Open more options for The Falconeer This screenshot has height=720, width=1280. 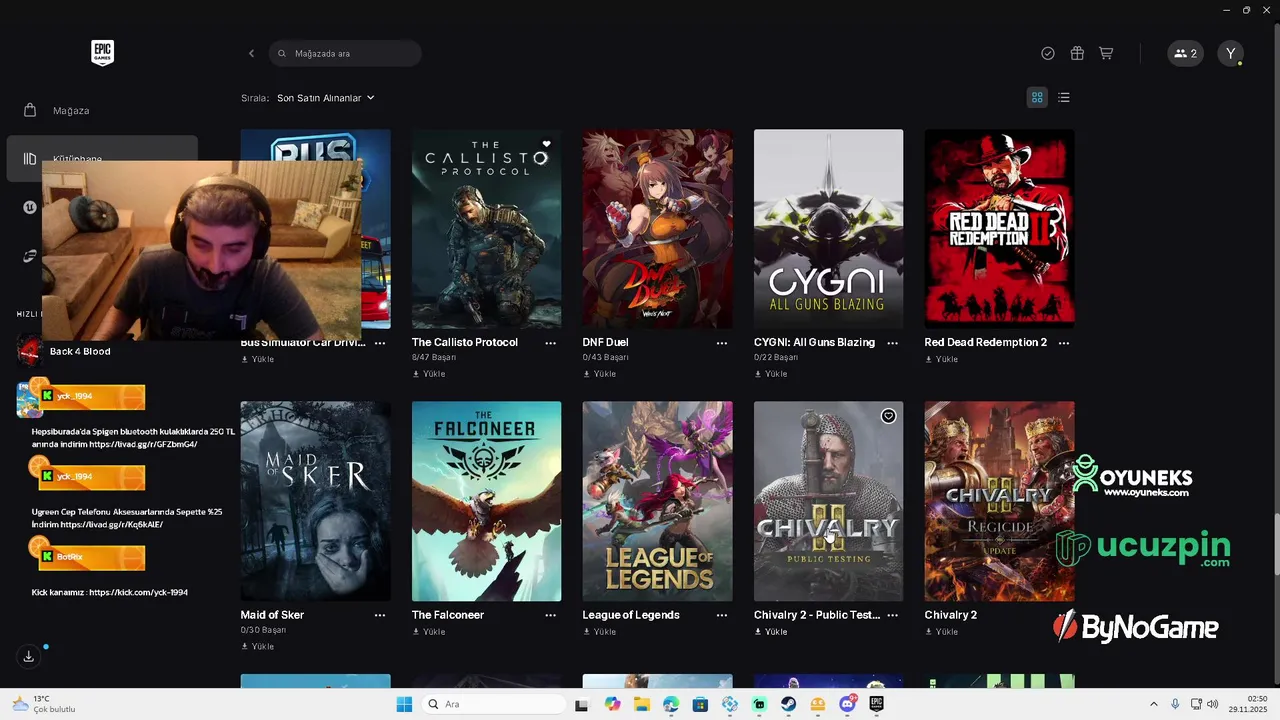pos(551,616)
